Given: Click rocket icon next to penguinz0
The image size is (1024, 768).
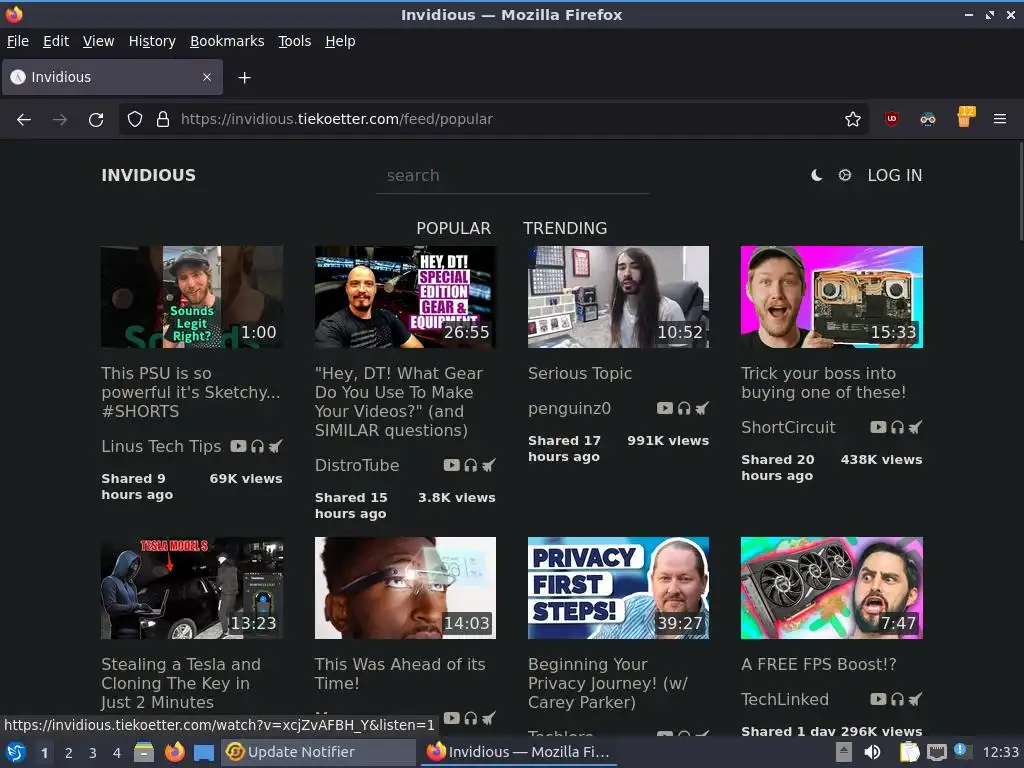Looking at the screenshot, I should coord(702,408).
